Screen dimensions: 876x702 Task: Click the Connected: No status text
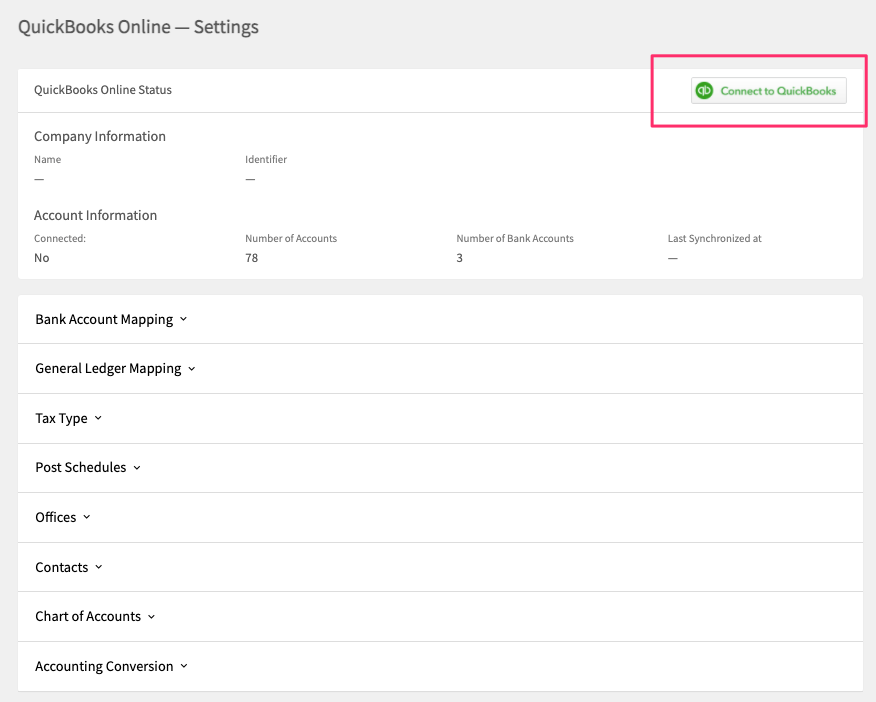[41, 257]
